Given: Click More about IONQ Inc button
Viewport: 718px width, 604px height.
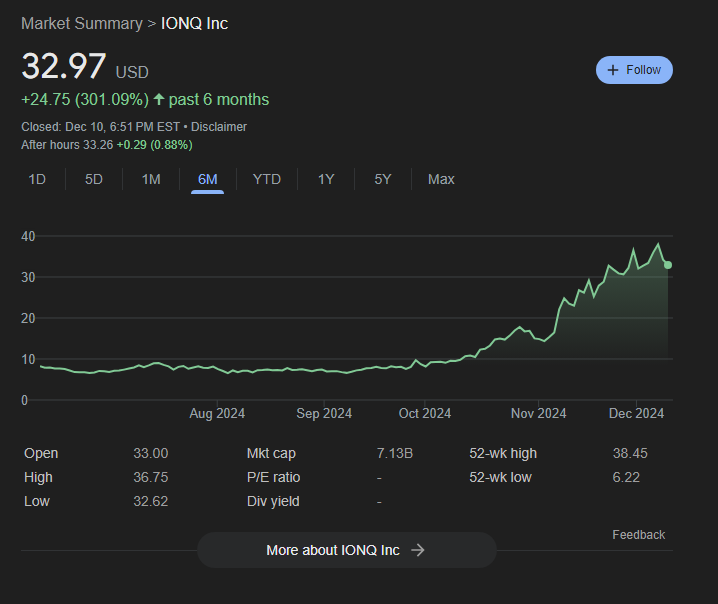Looking at the screenshot, I should tap(347, 550).
